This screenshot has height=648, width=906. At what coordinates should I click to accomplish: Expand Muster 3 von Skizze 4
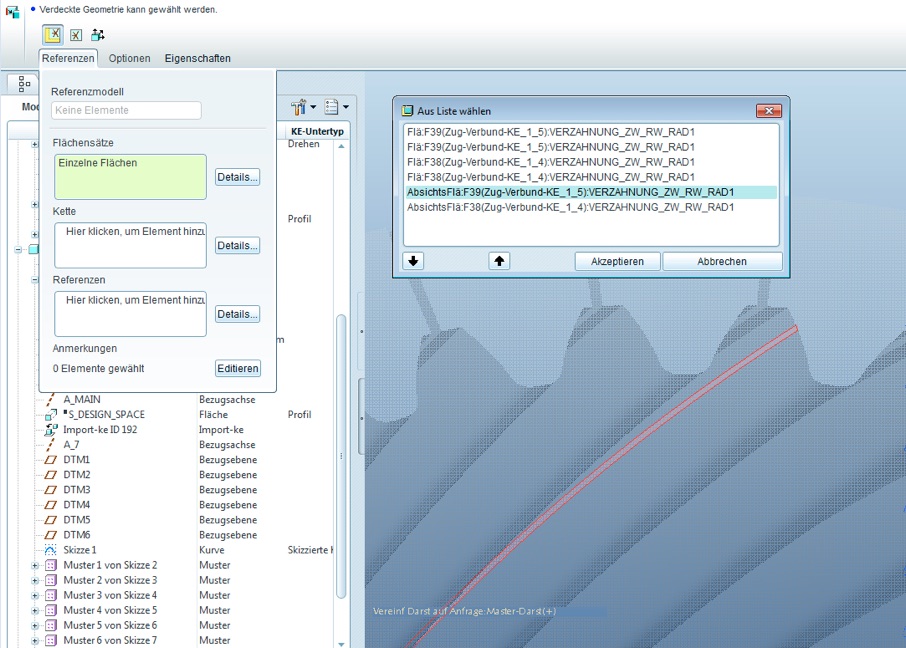pos(35,595)
